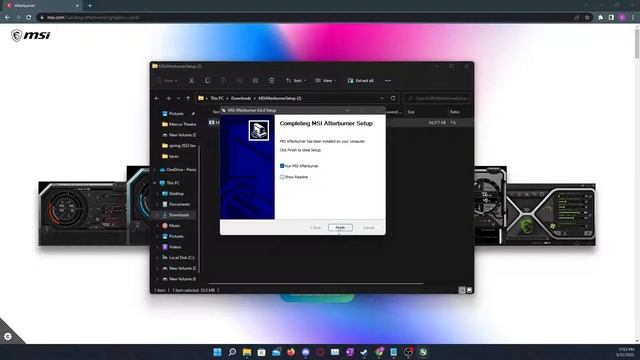
Task: Expand the Music folder node
Action: [157, 225]
